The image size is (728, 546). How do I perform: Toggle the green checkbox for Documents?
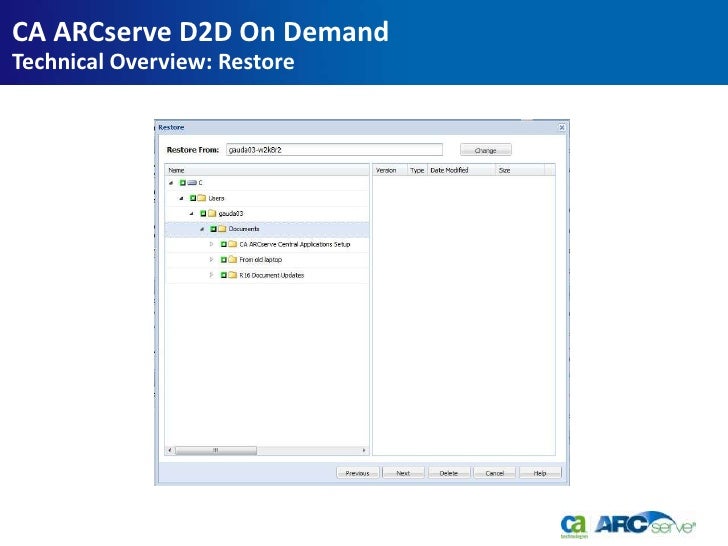click(x=214, y=228)
